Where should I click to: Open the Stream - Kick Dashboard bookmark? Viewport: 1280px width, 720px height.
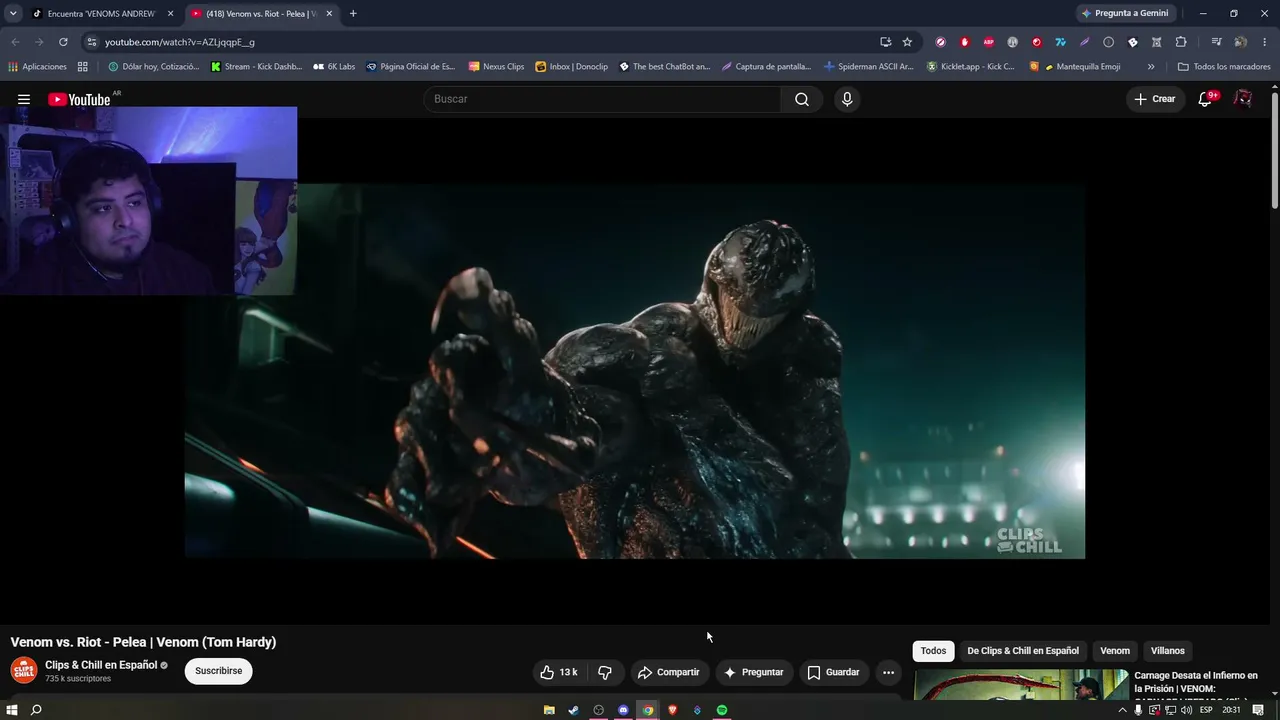tap(256, 67)
